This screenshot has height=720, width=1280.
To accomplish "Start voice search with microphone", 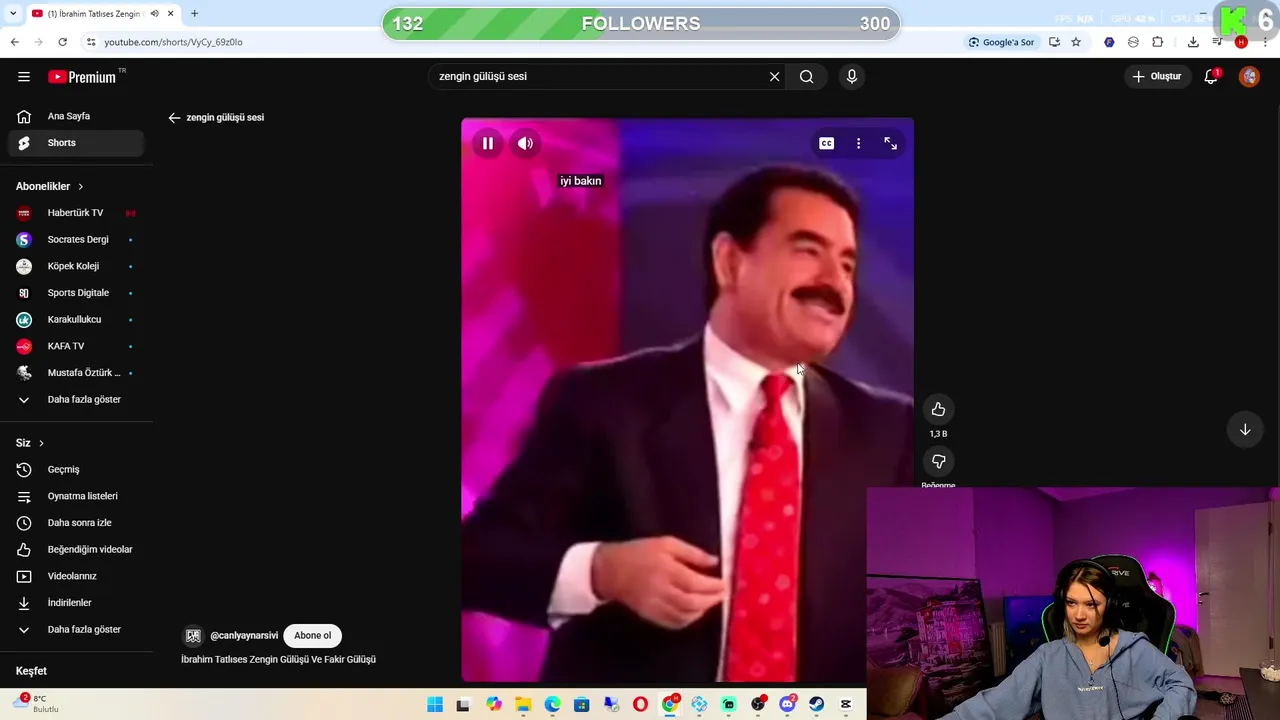I will 852,76.
